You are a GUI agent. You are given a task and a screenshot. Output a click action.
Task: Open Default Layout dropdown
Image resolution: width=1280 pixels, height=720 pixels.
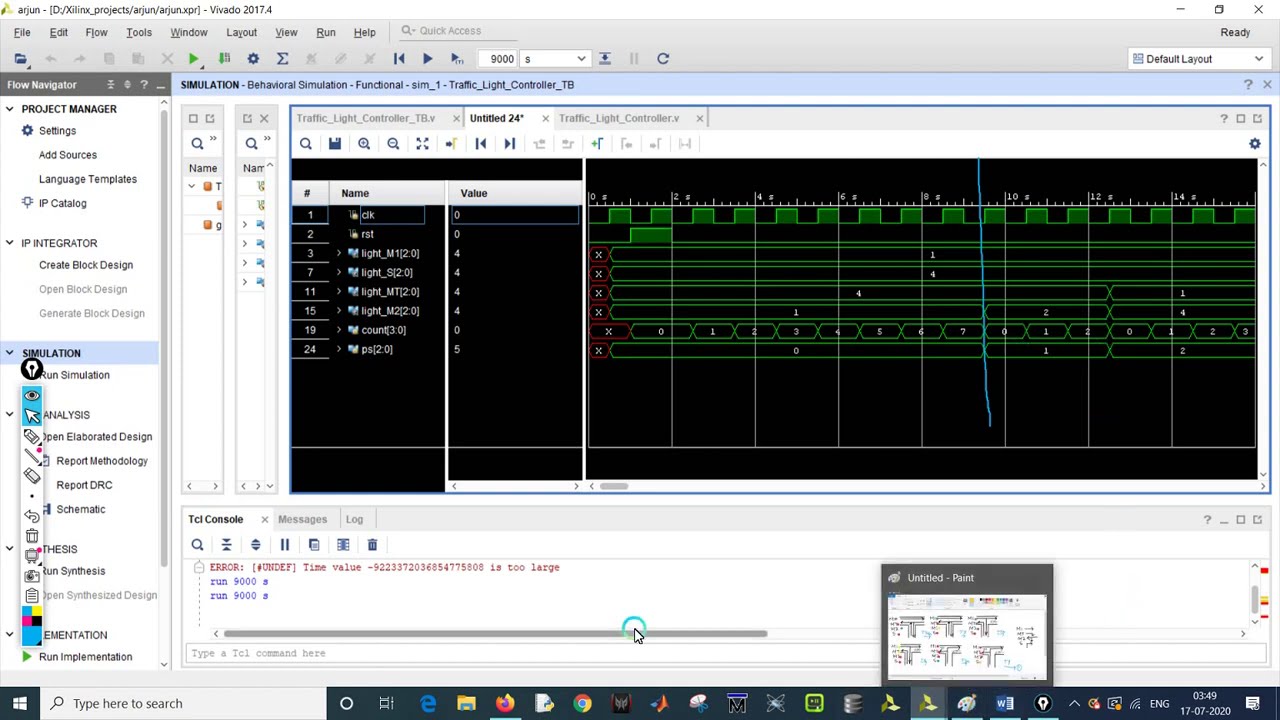(1197, 59)
